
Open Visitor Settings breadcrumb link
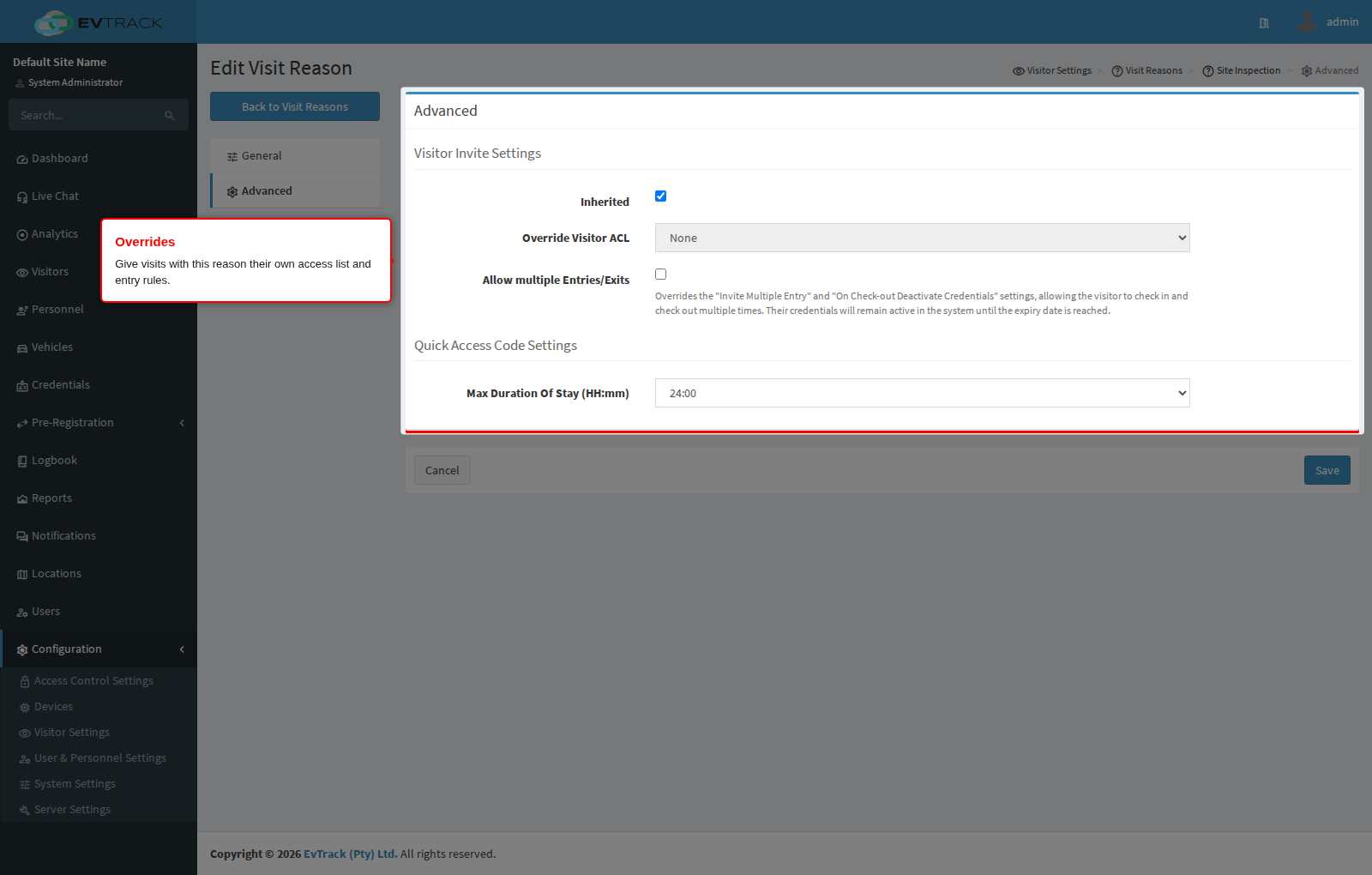[x=1052, y=70]
